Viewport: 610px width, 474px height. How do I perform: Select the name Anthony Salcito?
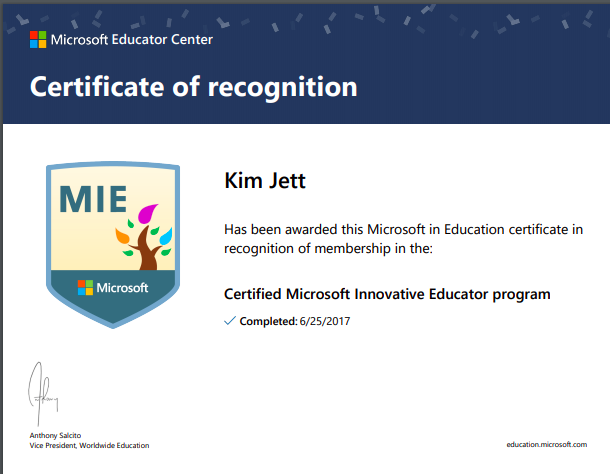click(55, 435)
